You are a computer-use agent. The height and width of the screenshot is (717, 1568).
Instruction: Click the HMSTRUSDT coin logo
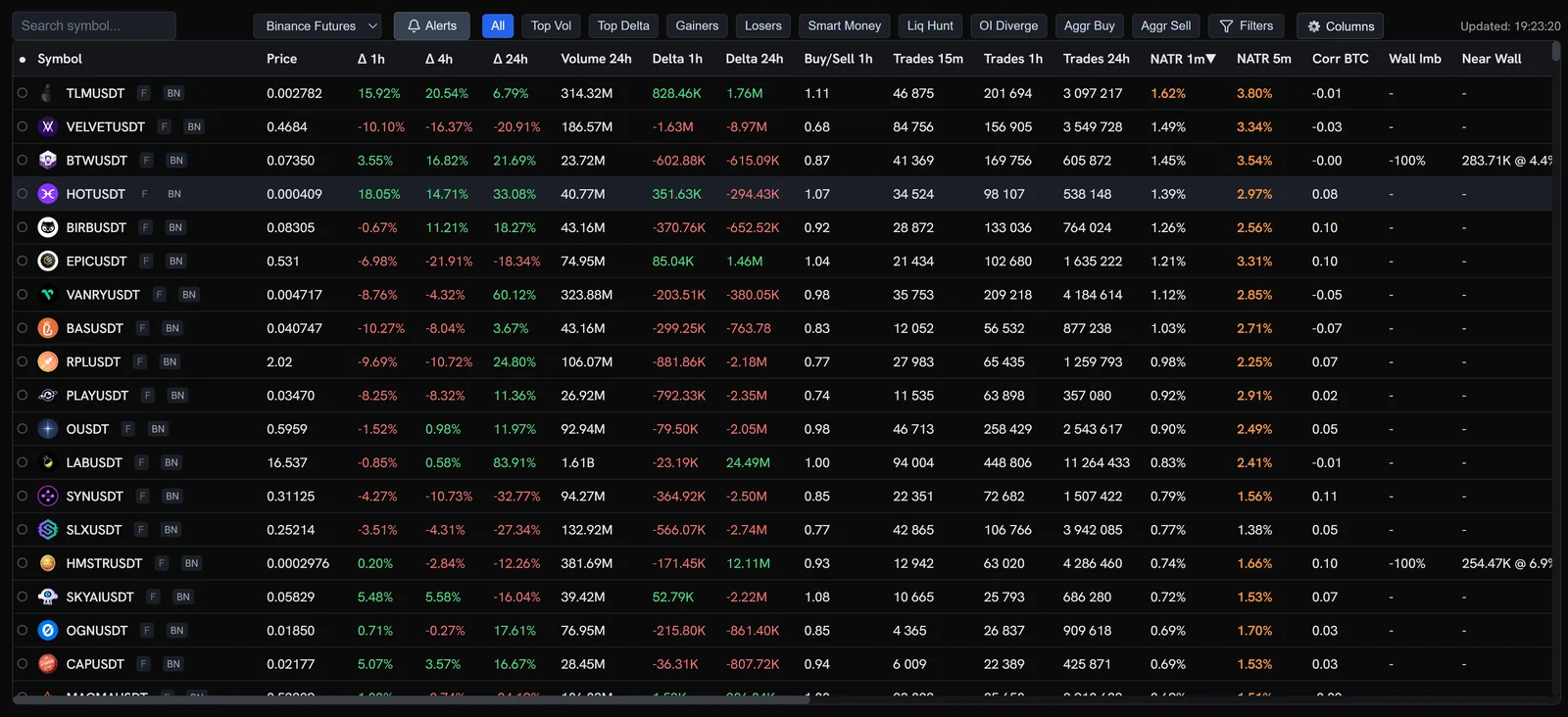point(47,563)
